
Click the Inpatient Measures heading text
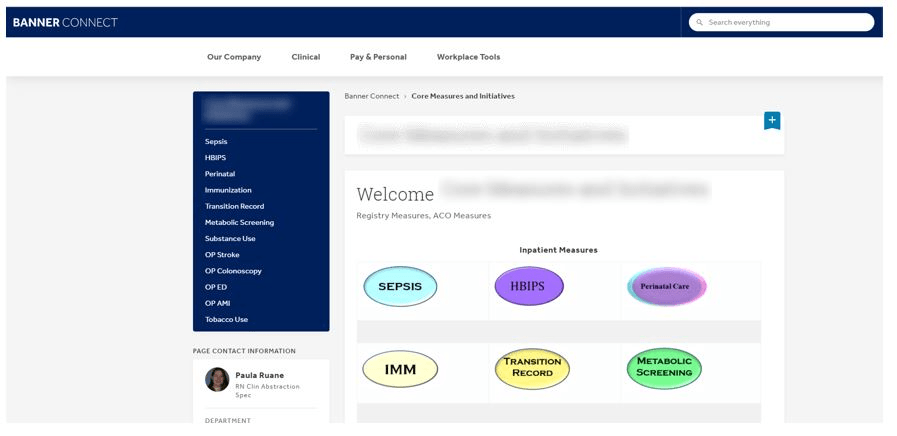point(558,250)
